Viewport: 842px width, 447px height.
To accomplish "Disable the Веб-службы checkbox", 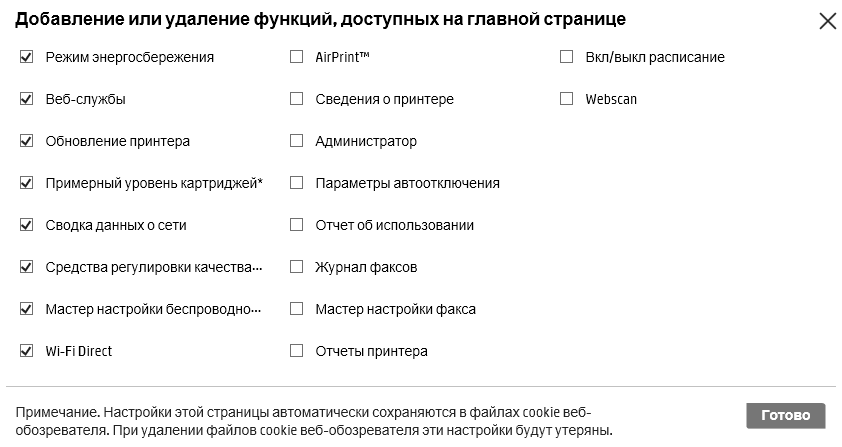I will tap(27, 99).
